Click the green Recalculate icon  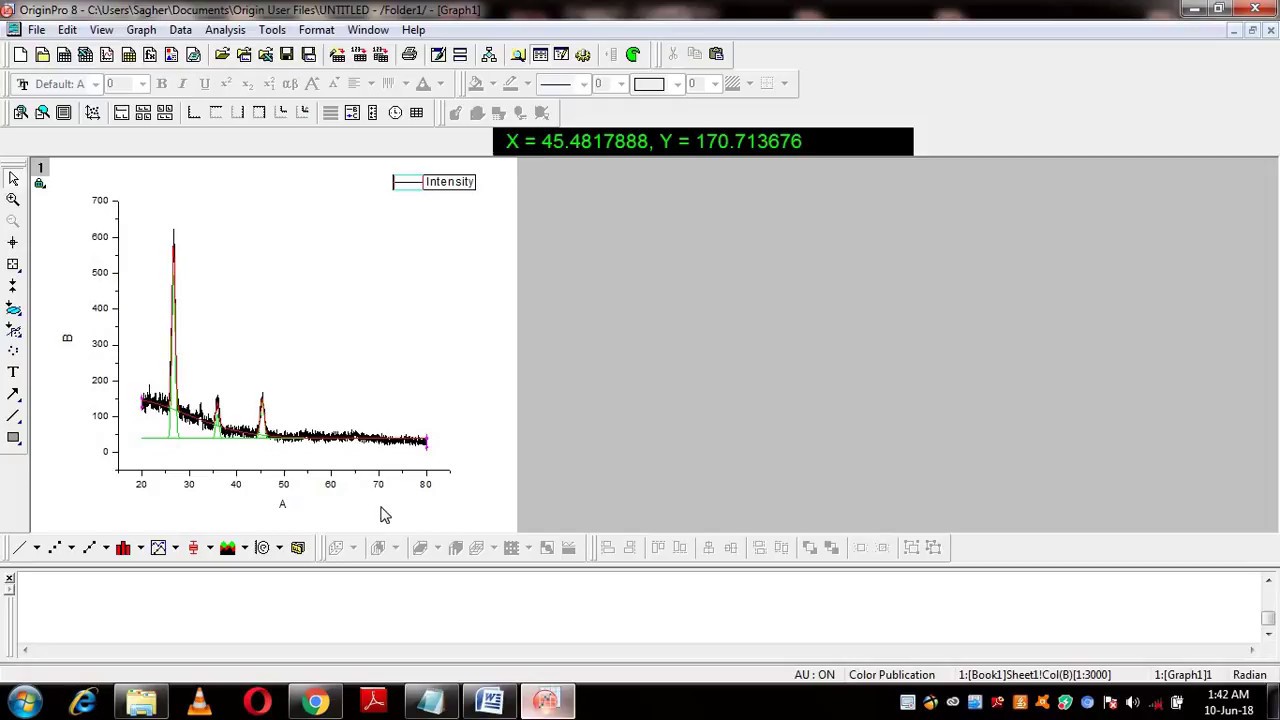633,54
